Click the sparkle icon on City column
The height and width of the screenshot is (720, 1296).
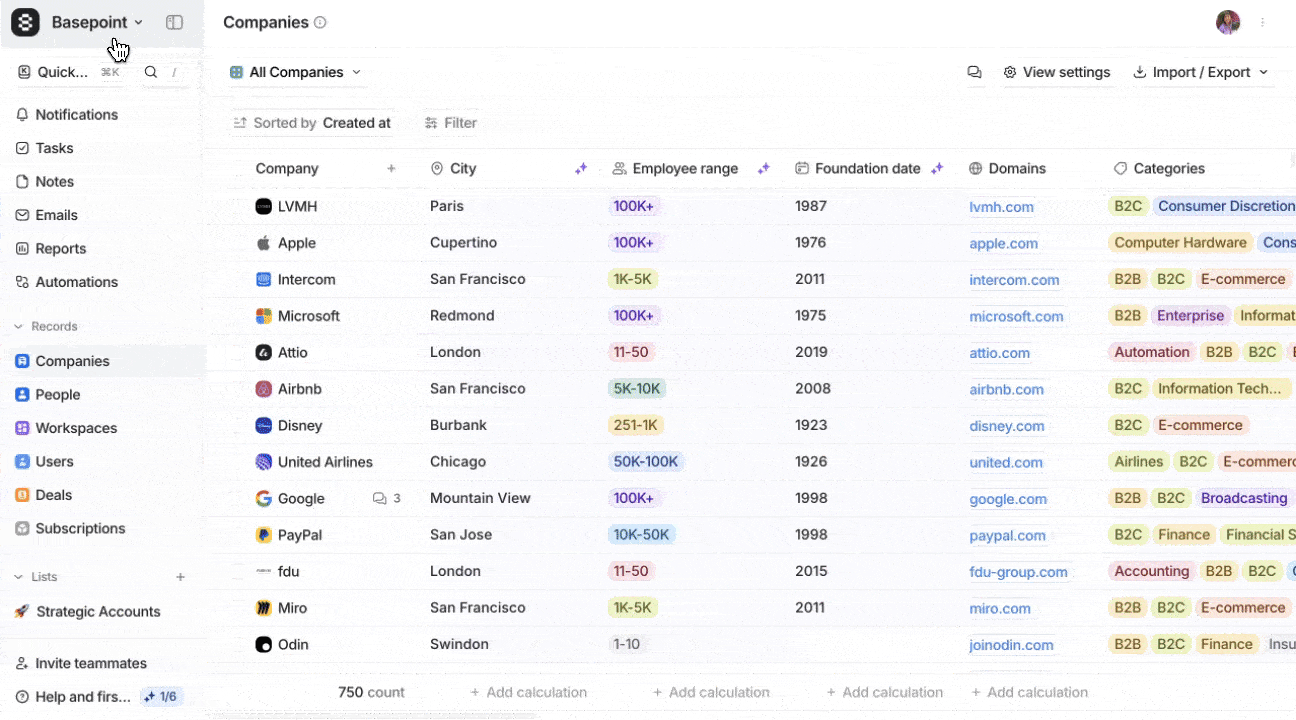pyautogui.click(x=580, y=169)
